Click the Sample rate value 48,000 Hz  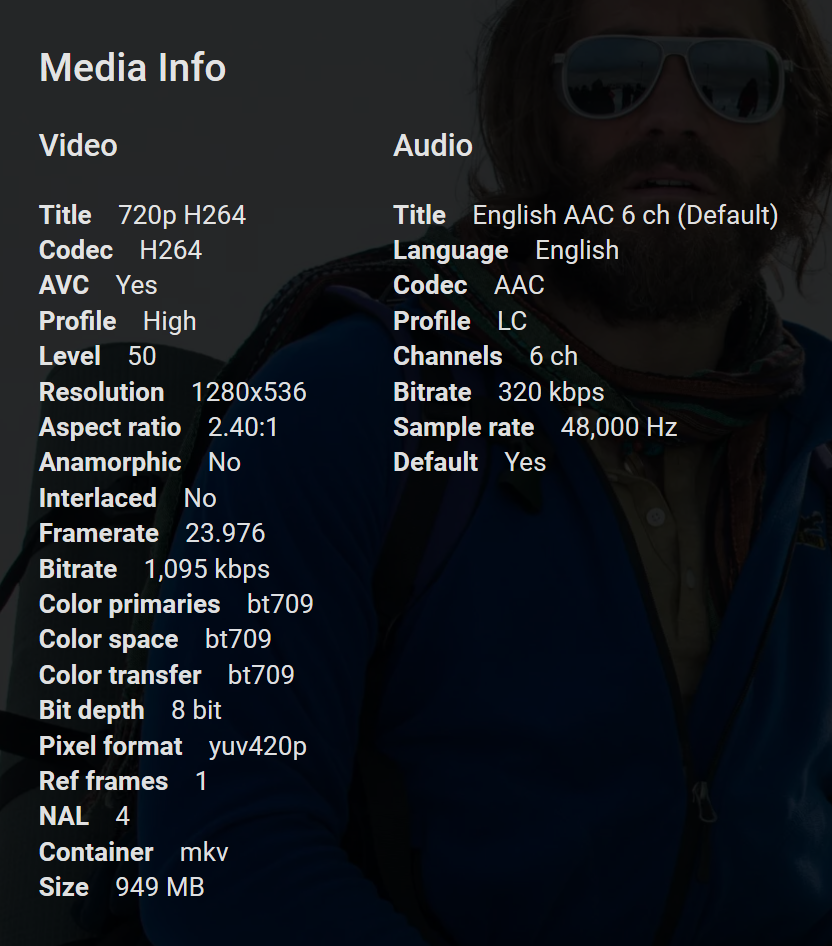click(x=619, y=427)
